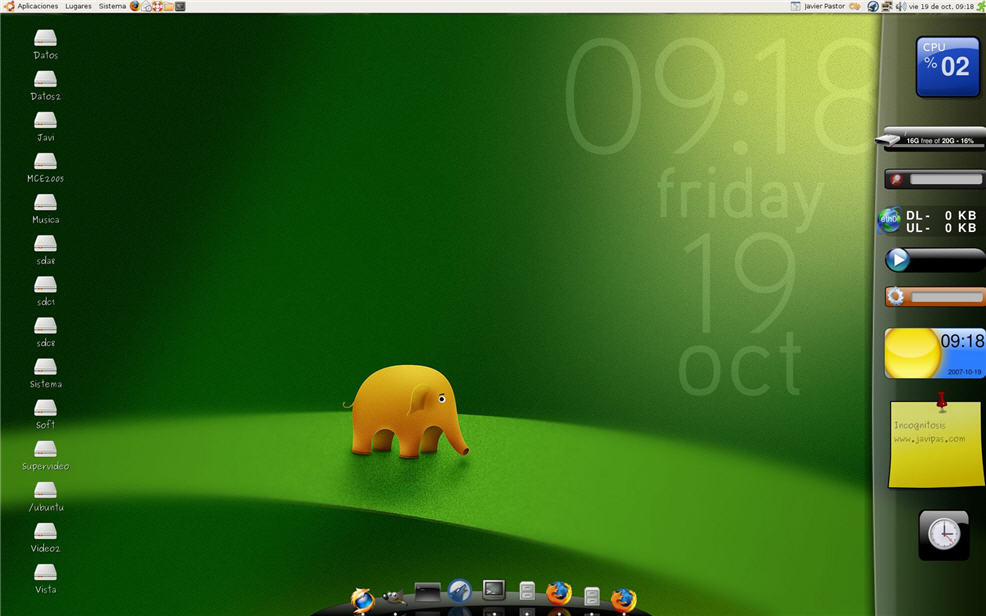Open the network monitor tray icon
986x616 pixels.
887,6
